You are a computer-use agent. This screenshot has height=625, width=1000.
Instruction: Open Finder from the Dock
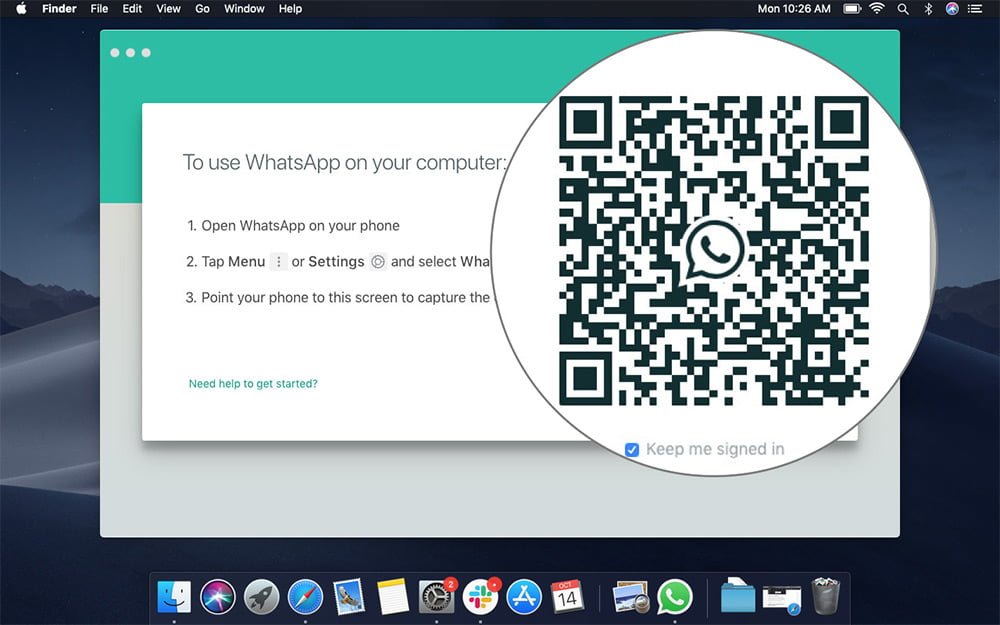(x=173, y=598)
